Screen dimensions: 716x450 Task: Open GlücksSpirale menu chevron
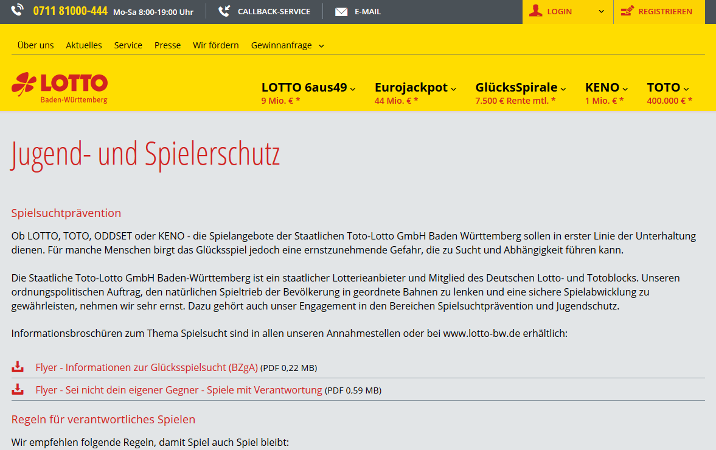(x=563, y=89)
